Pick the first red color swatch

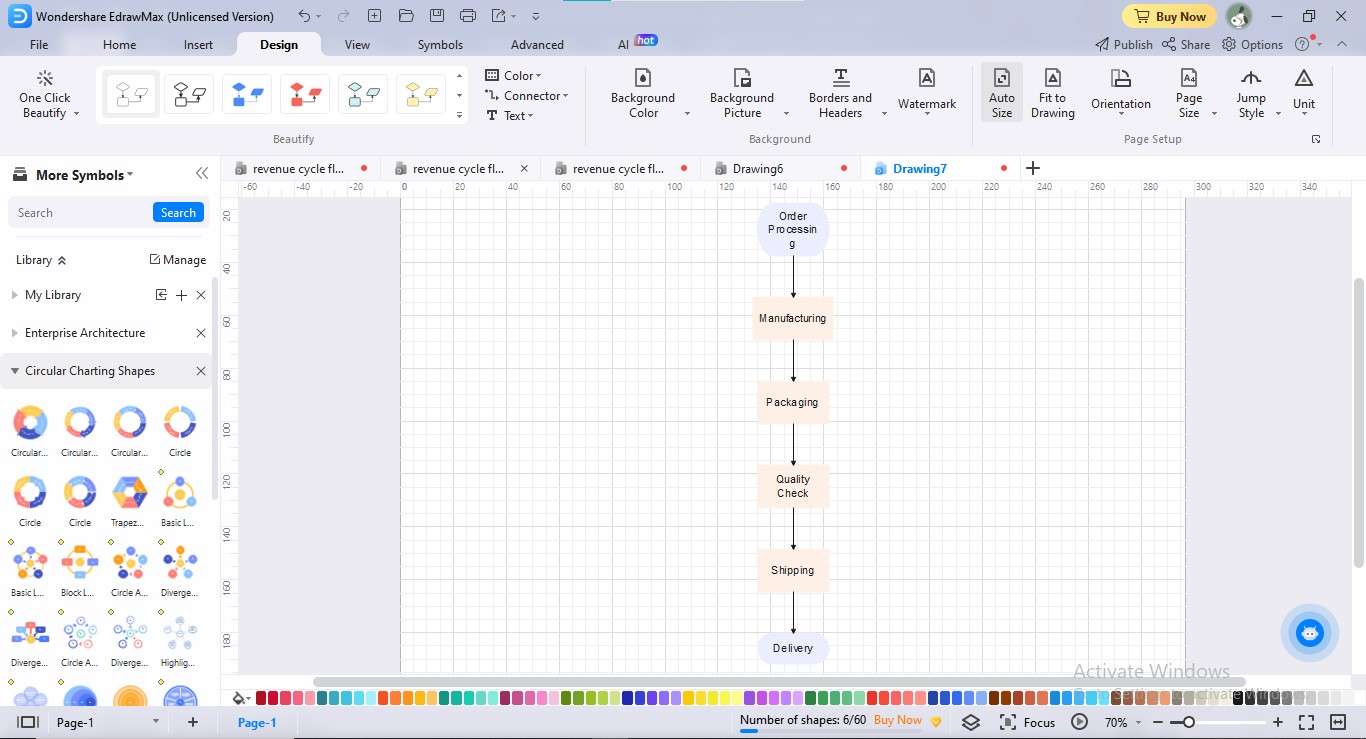(x=261, y=698)
